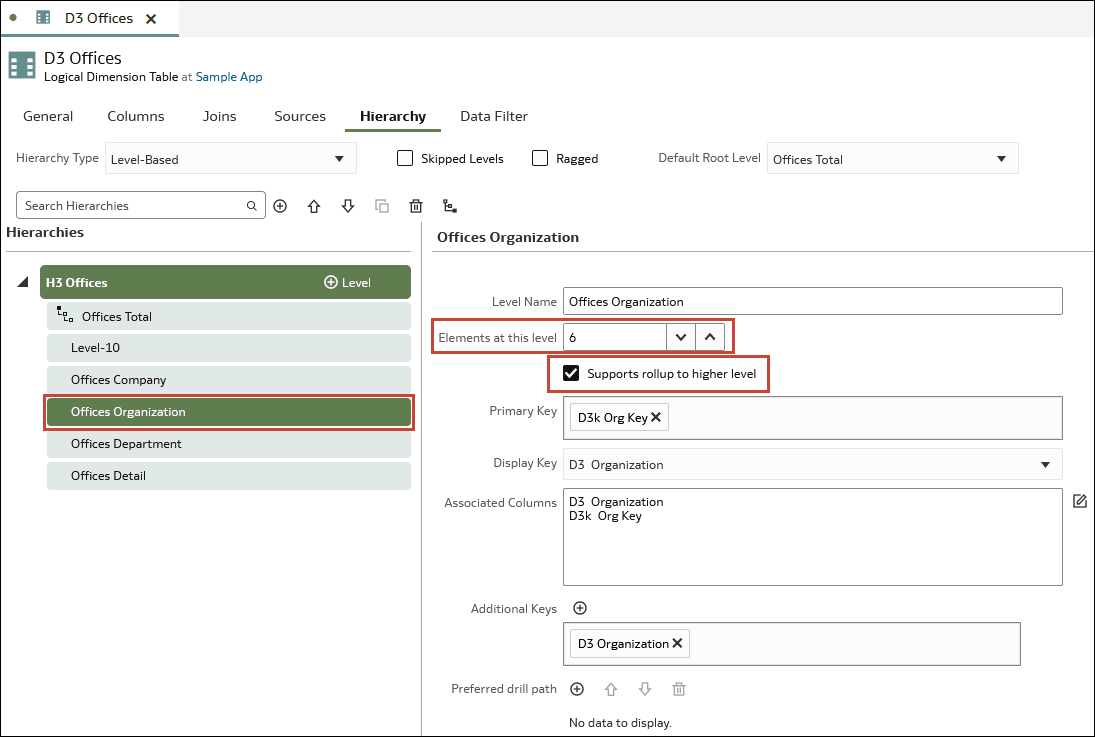Add an Additional Key with plus icon
Image resolution: width=1095 pixels, height=737 pixels.
tap(579, 608)
